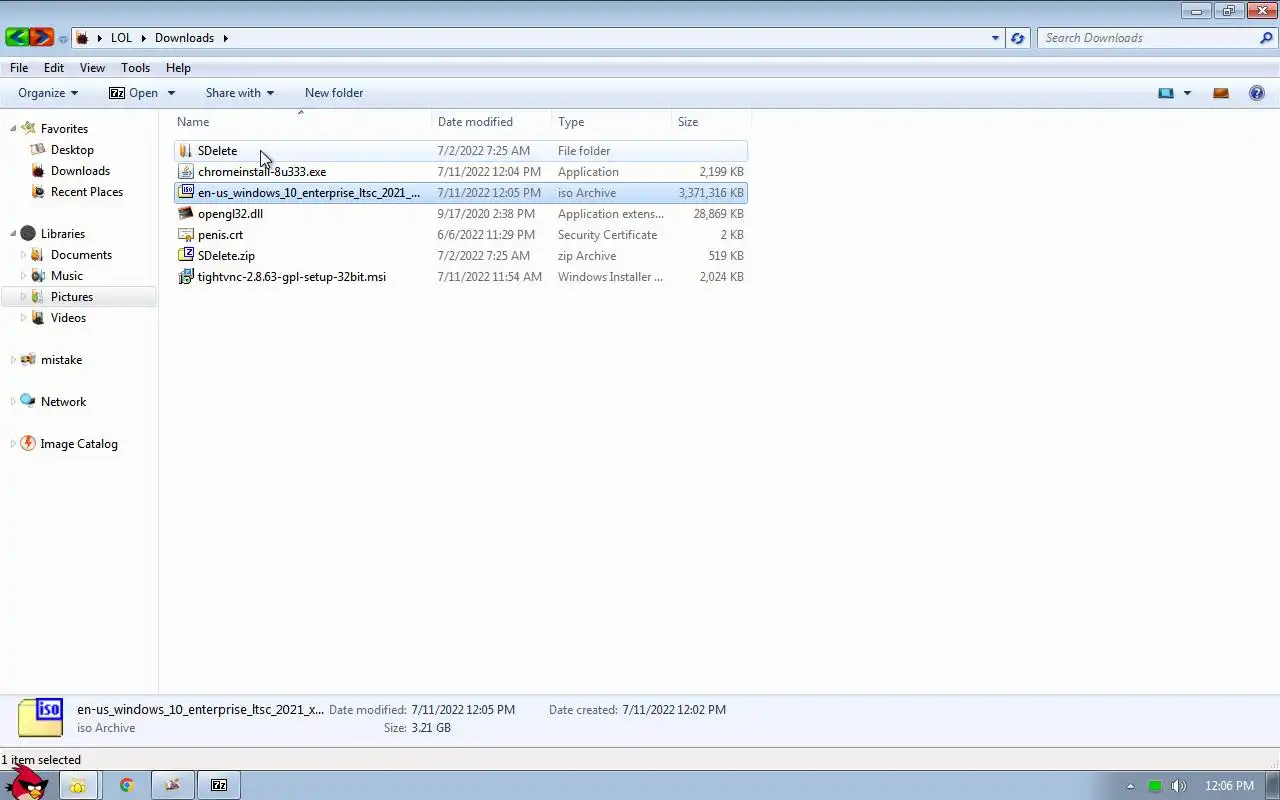Open the Tools menu
Viewport: 1280px width, 800px height.
(135, 68)
